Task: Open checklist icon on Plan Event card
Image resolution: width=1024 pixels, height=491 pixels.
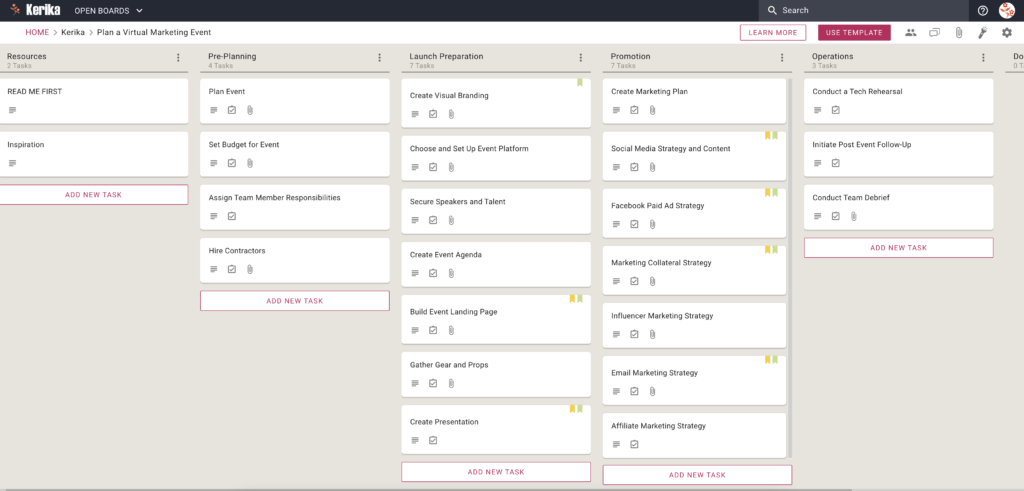Action: click(232, 110)
